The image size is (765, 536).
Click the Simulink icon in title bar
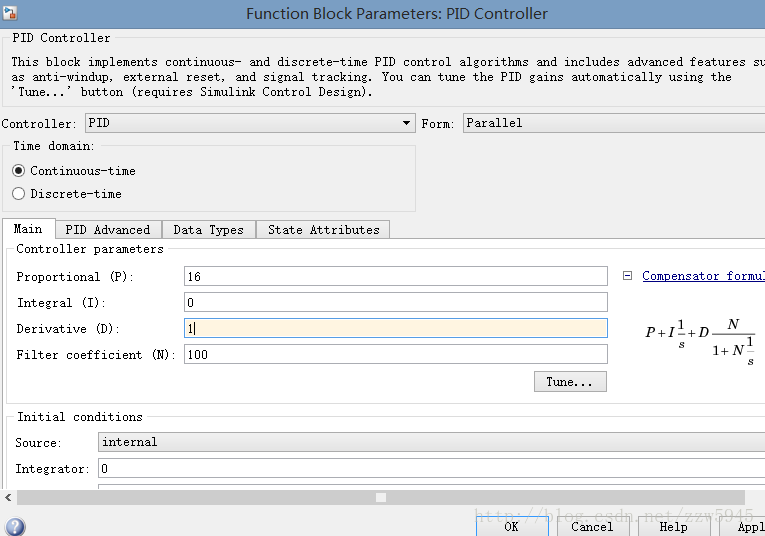tap(10, 13)
